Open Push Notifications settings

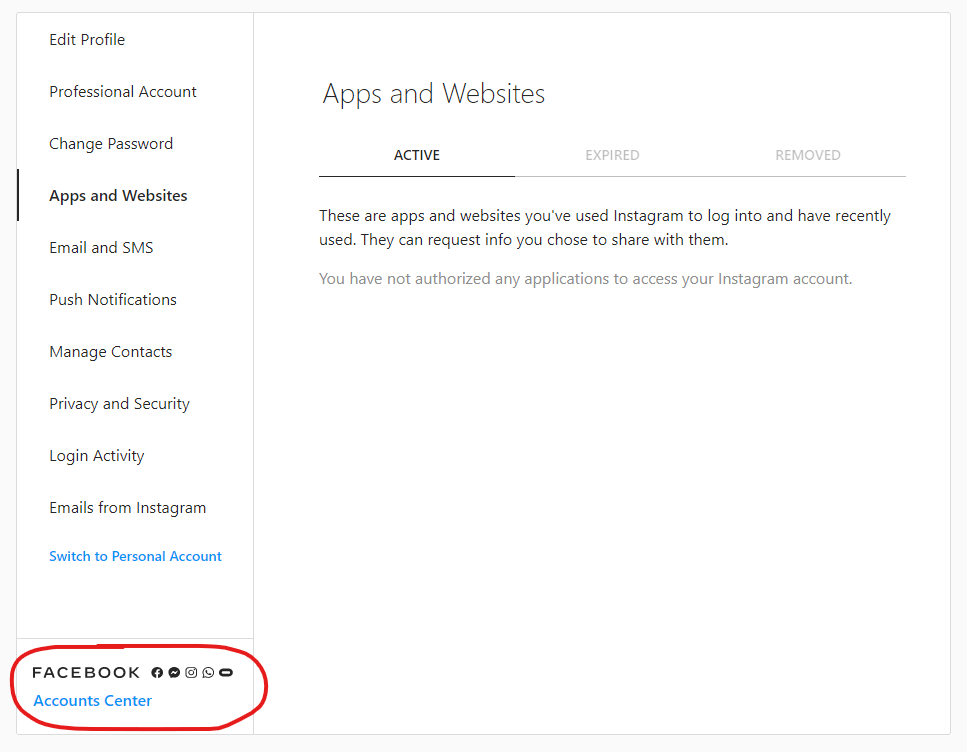(113, 300)
